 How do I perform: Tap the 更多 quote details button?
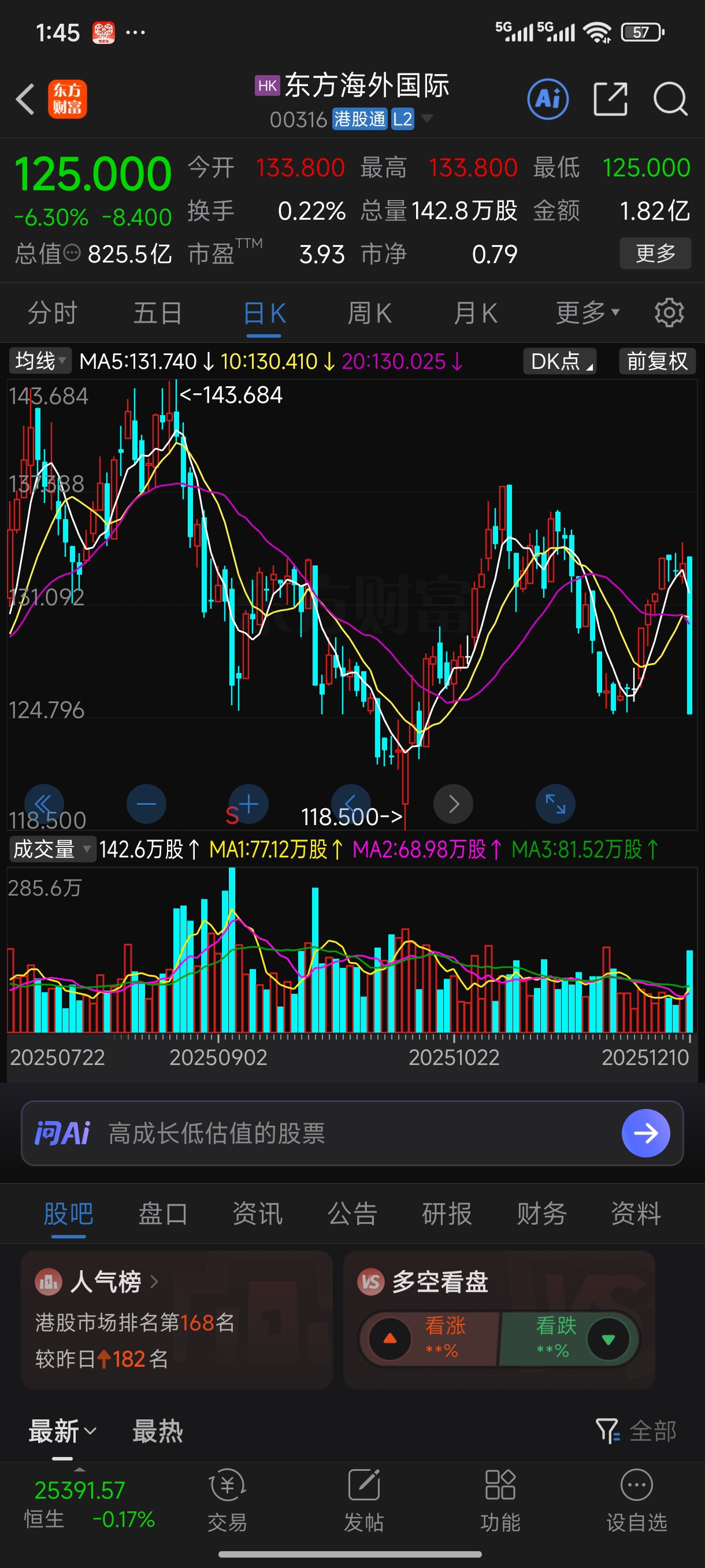click(655, 253)
